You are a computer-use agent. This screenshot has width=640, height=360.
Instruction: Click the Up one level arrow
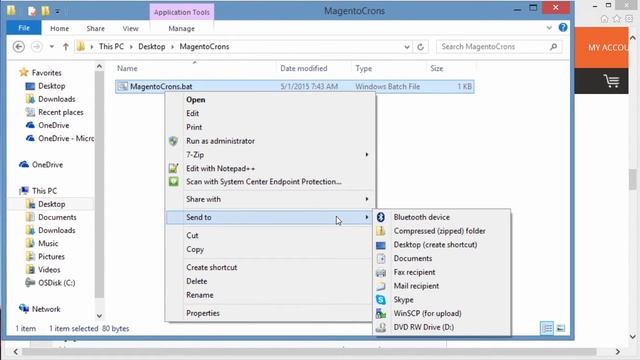tap(65, 47)
